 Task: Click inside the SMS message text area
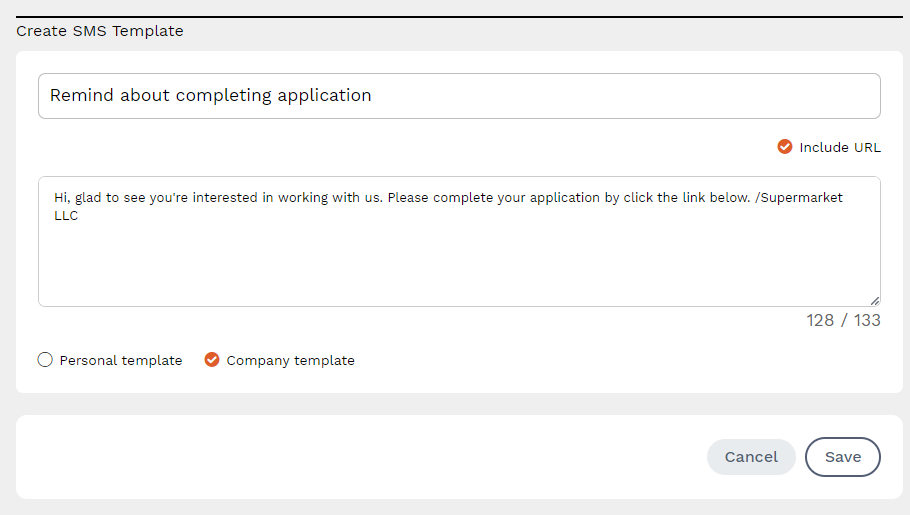point(459,260)
